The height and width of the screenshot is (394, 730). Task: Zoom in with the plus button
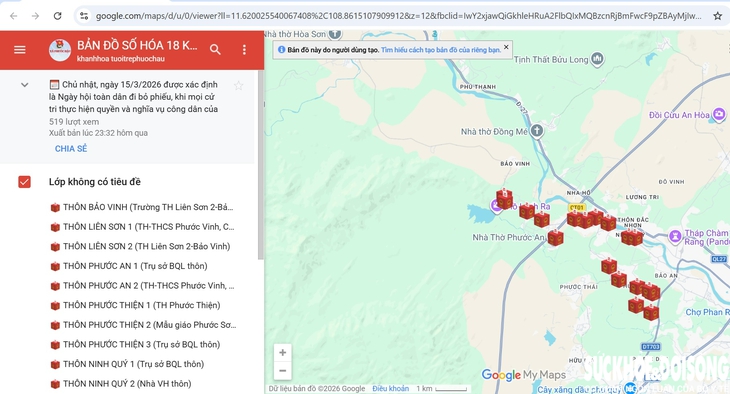(283, 353)
